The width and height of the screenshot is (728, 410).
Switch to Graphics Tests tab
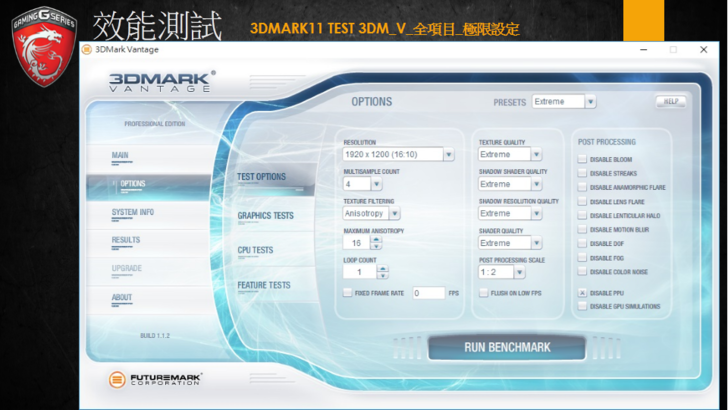point(266,215)
